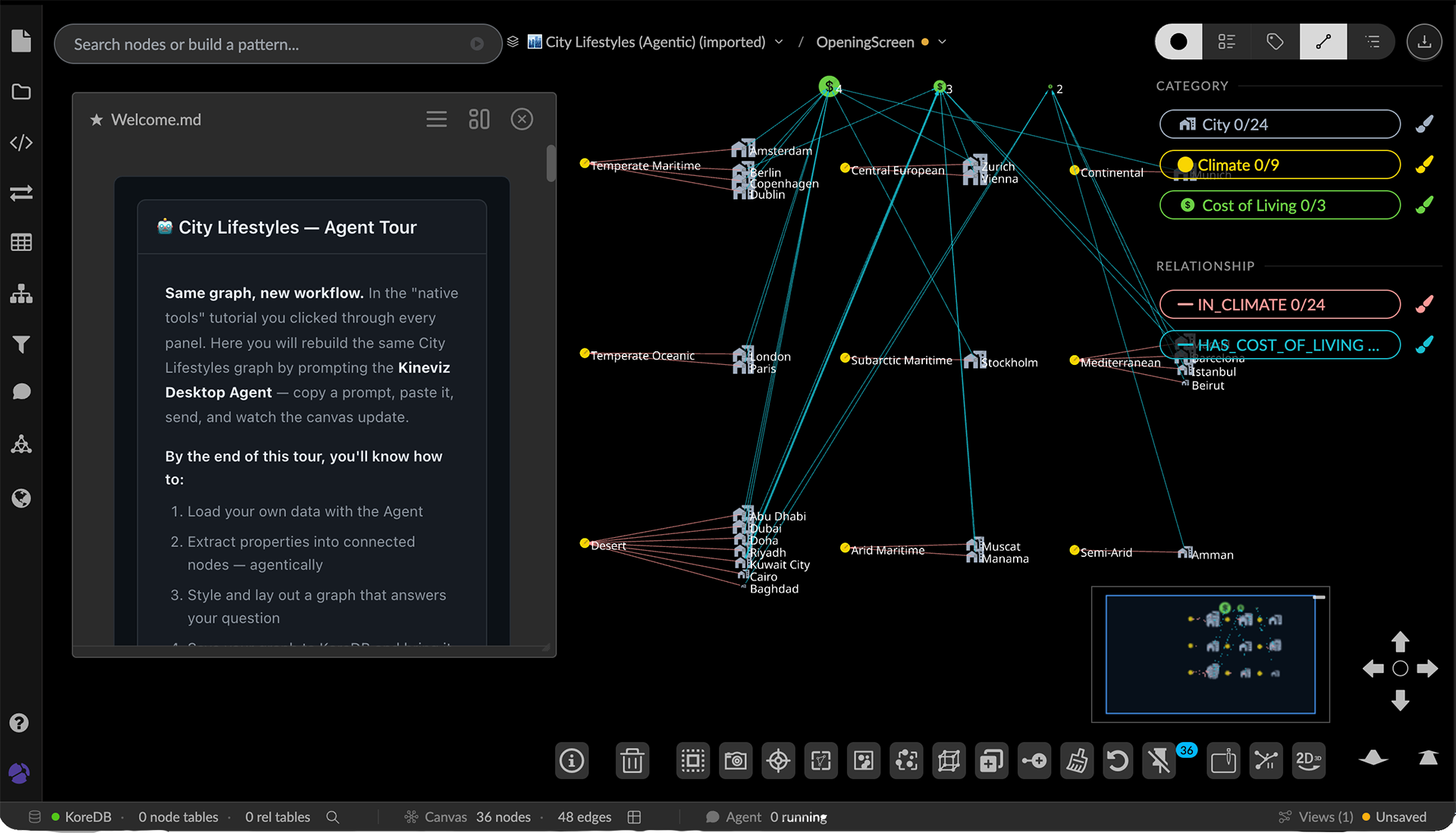The height and width of the screenshot is (833, 1456).
Task: Switch Welcome.md panel layout columns icon
Action: click(x=479, y=119)
